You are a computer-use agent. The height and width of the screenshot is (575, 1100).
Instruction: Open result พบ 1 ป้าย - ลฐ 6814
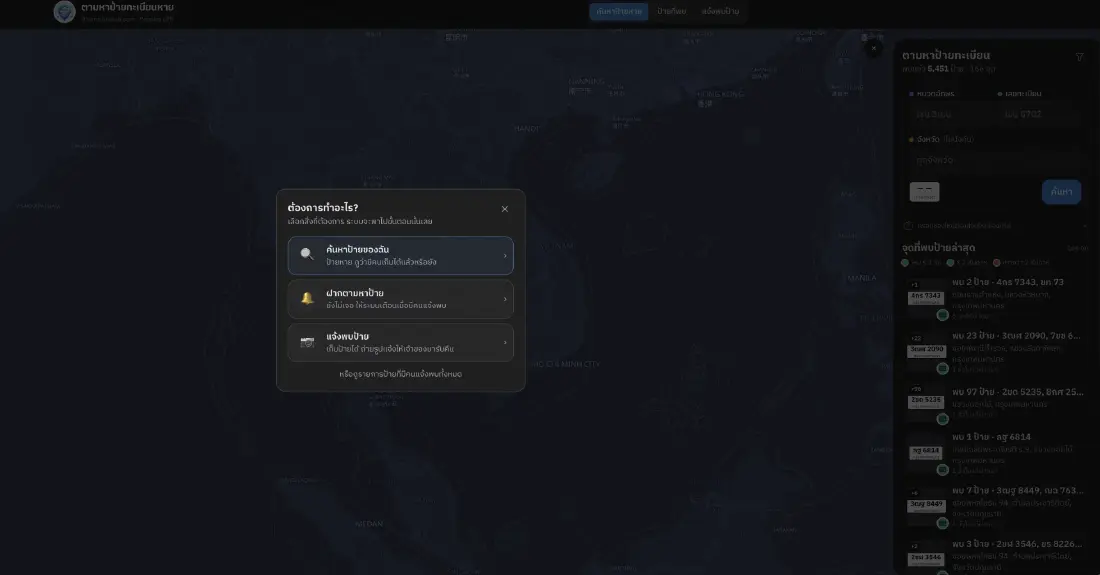coord(995,454)
